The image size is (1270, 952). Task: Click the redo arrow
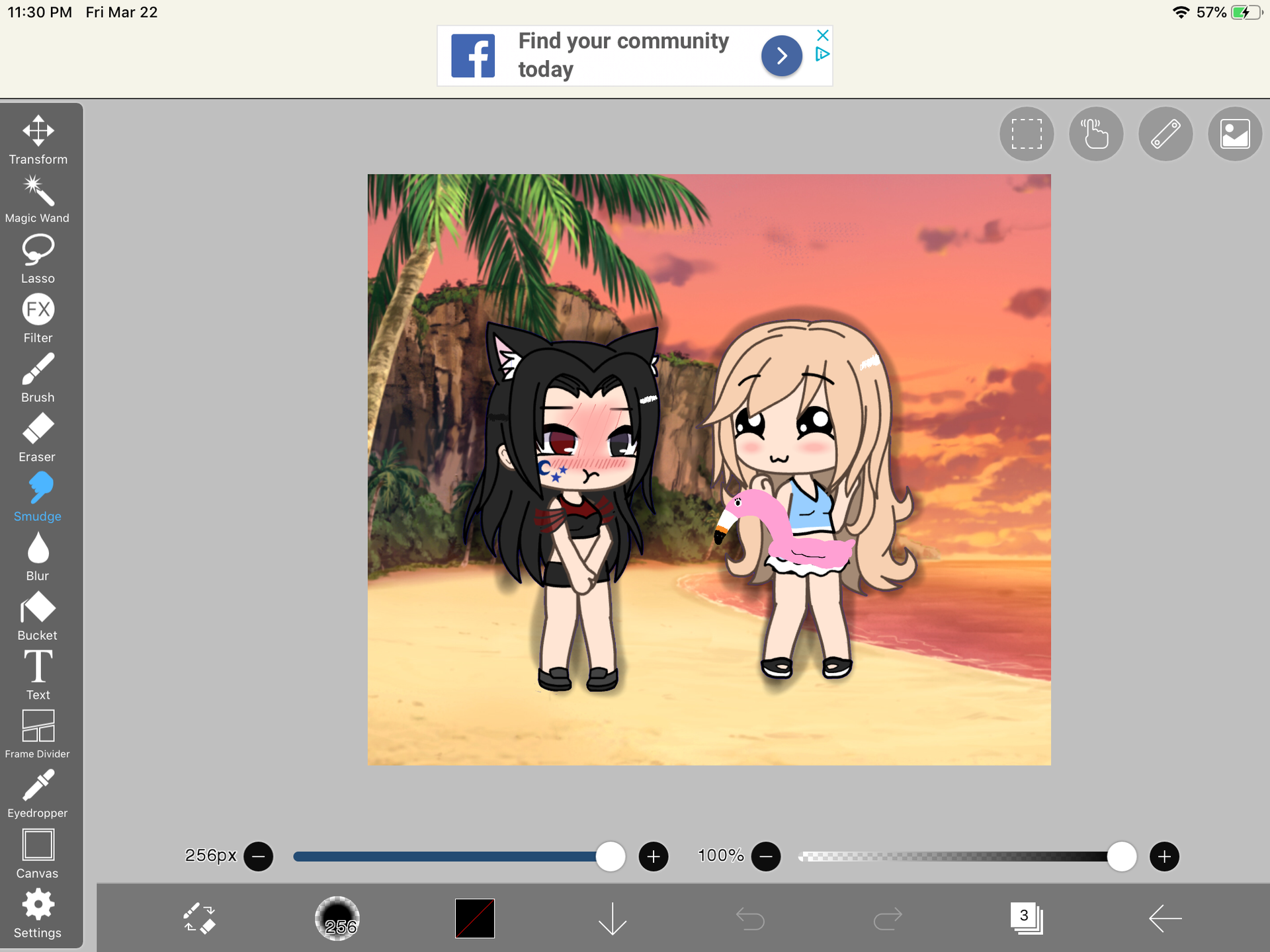pos(888,918)
